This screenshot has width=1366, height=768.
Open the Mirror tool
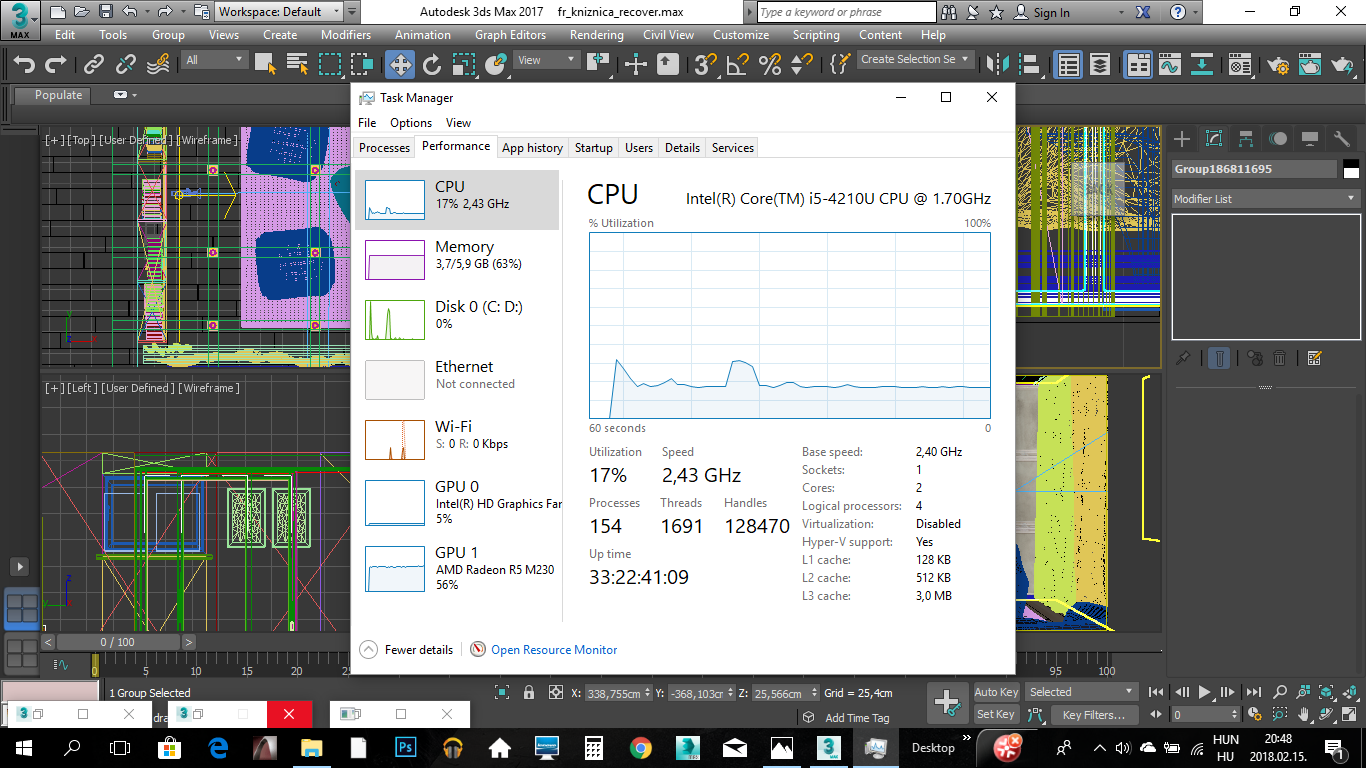pyautogui.click(x=996, y=65)
